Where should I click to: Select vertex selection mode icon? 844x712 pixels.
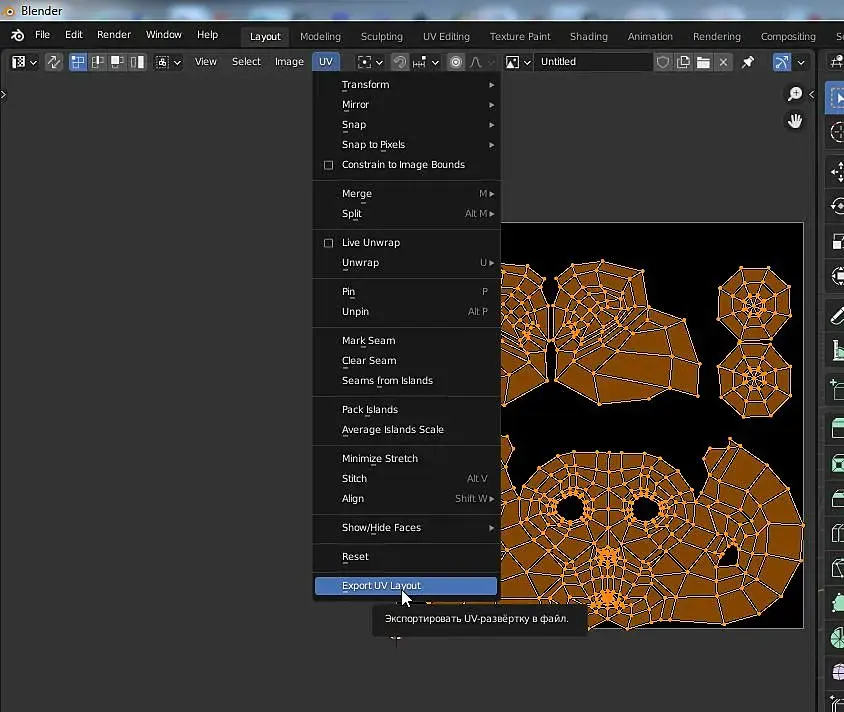[78, 62]
